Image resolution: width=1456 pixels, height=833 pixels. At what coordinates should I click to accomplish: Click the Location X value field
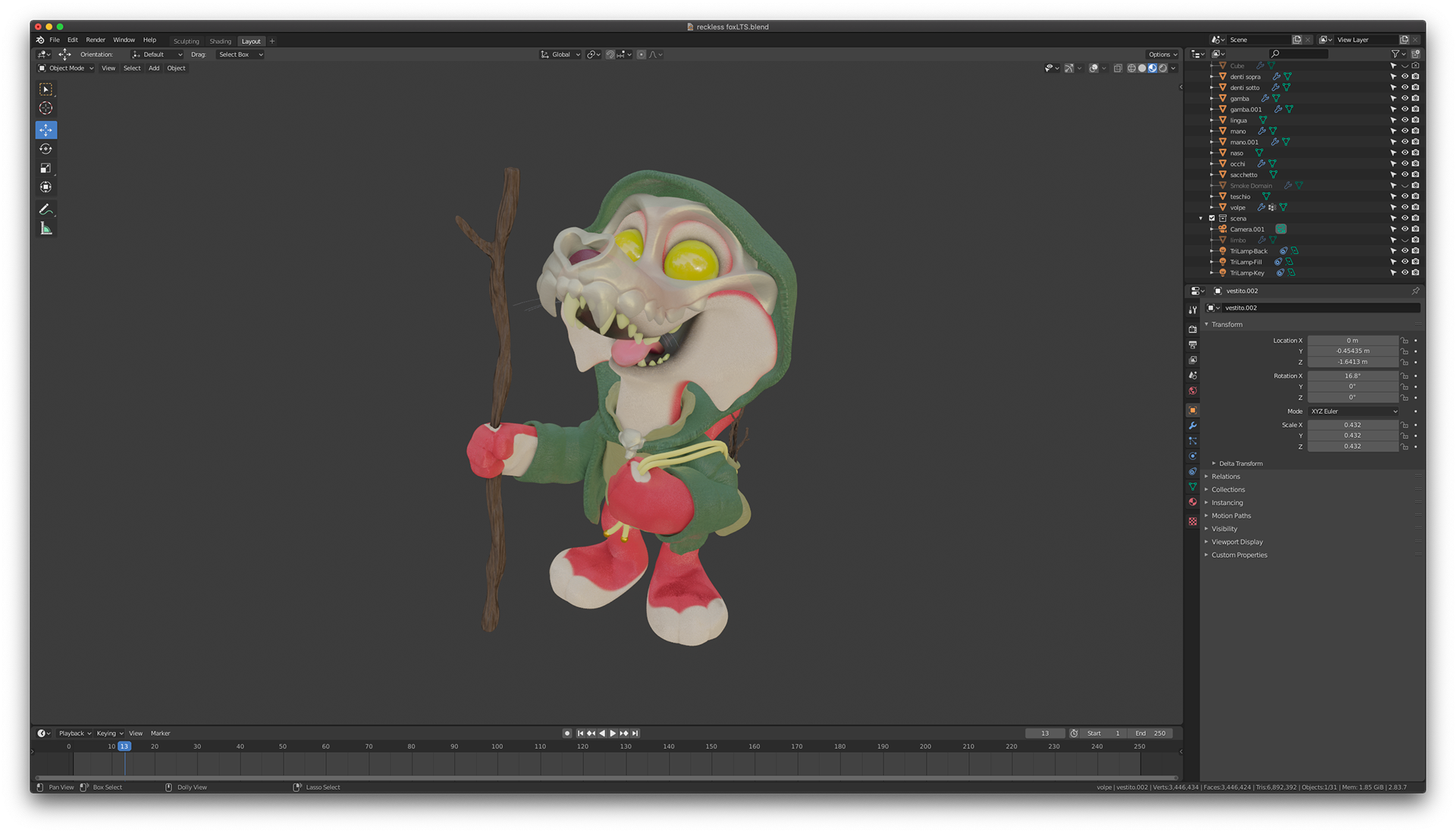click(1352, 340)
